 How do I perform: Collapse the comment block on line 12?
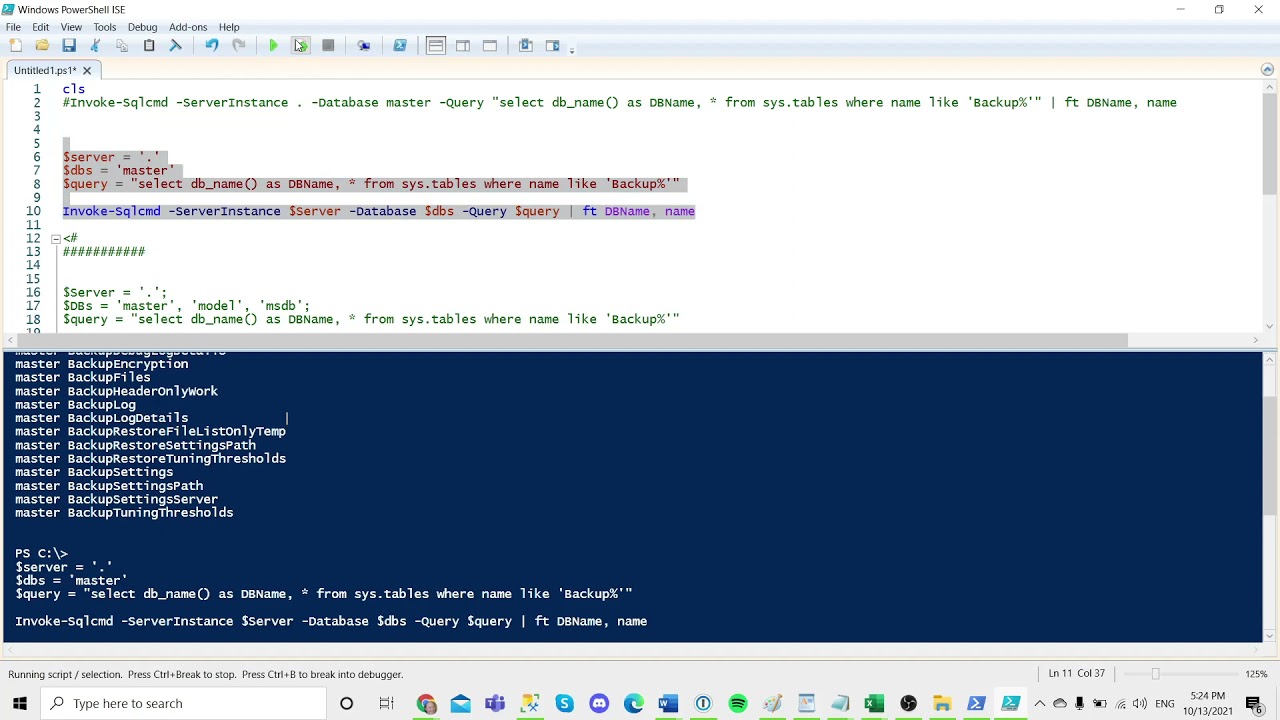point(56,239)
